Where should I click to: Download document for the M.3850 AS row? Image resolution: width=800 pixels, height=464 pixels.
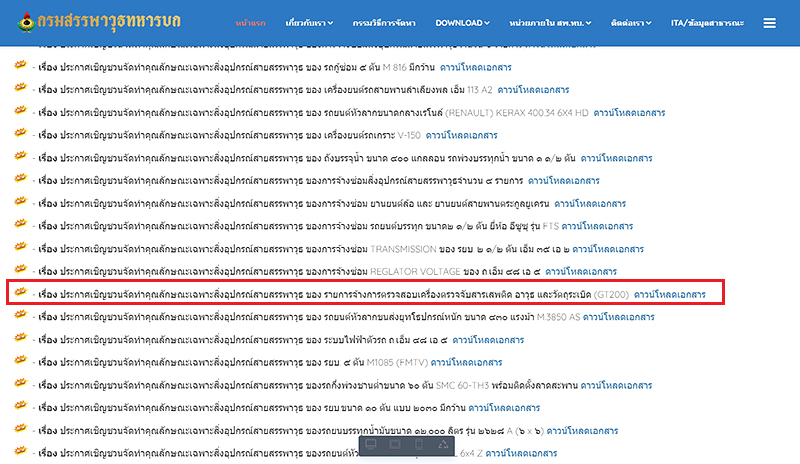pyautogui.click(x=618, y=317)
